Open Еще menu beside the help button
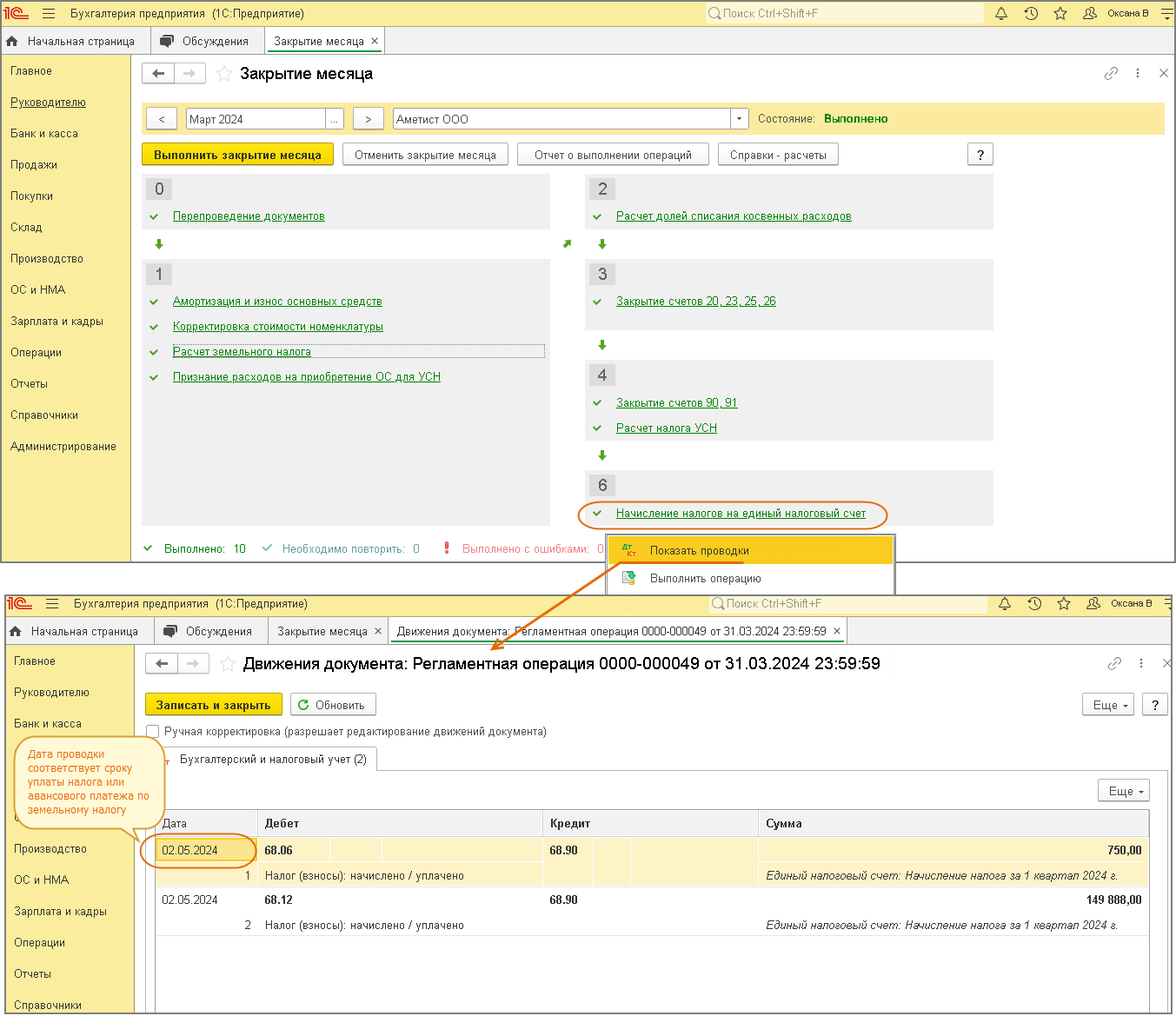The width and height of the screenshot is (1176, 1016). 1110,705
